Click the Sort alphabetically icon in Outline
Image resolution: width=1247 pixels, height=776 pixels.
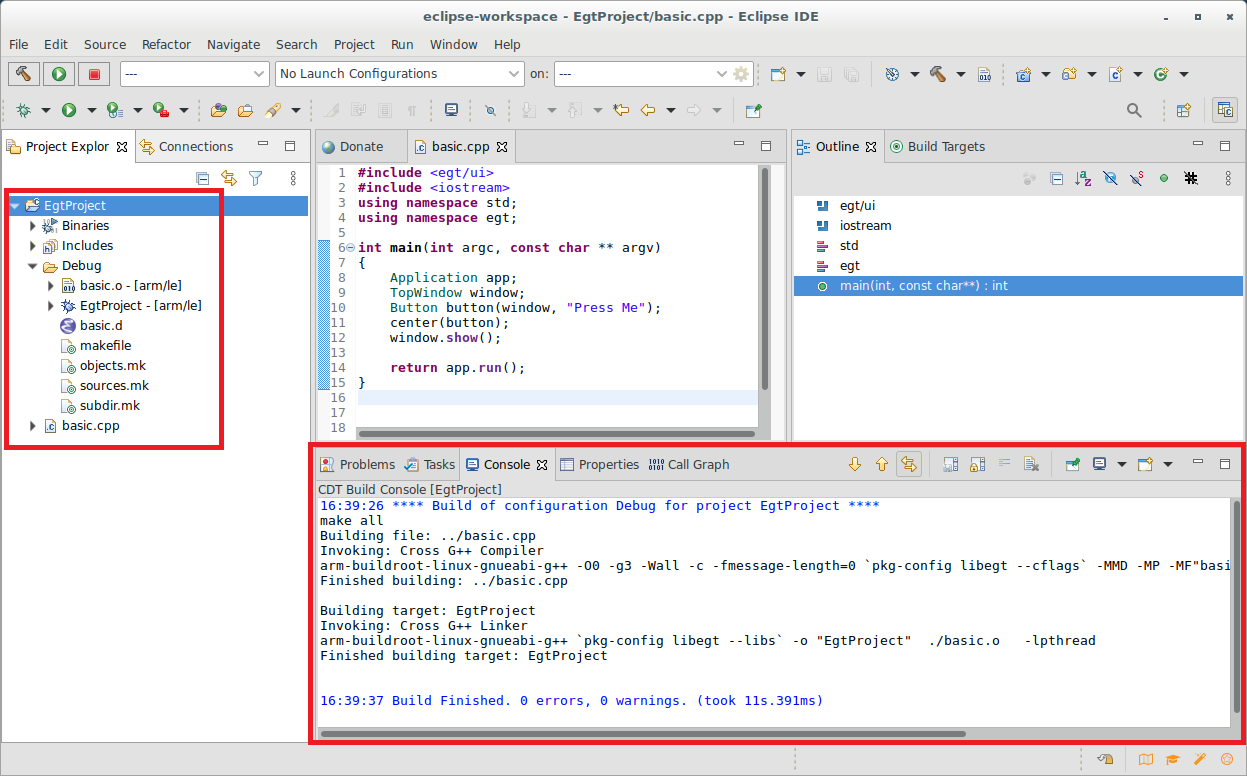1083,178
